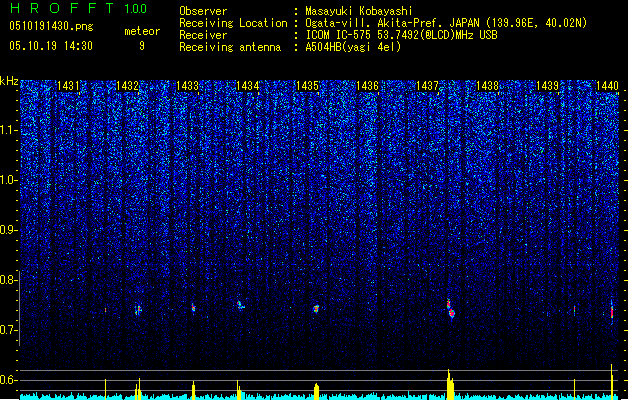Click the 1440 time marker
The width and height of the screenshot is (629, 400).
607,86
